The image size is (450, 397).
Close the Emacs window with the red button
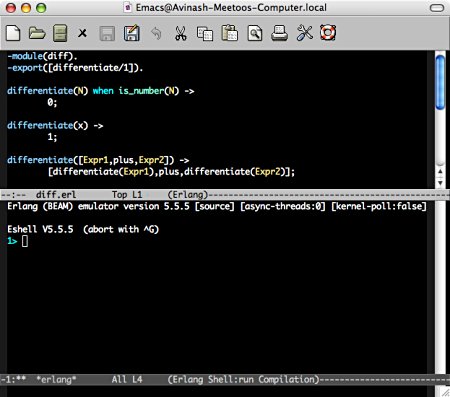[11, 8]
